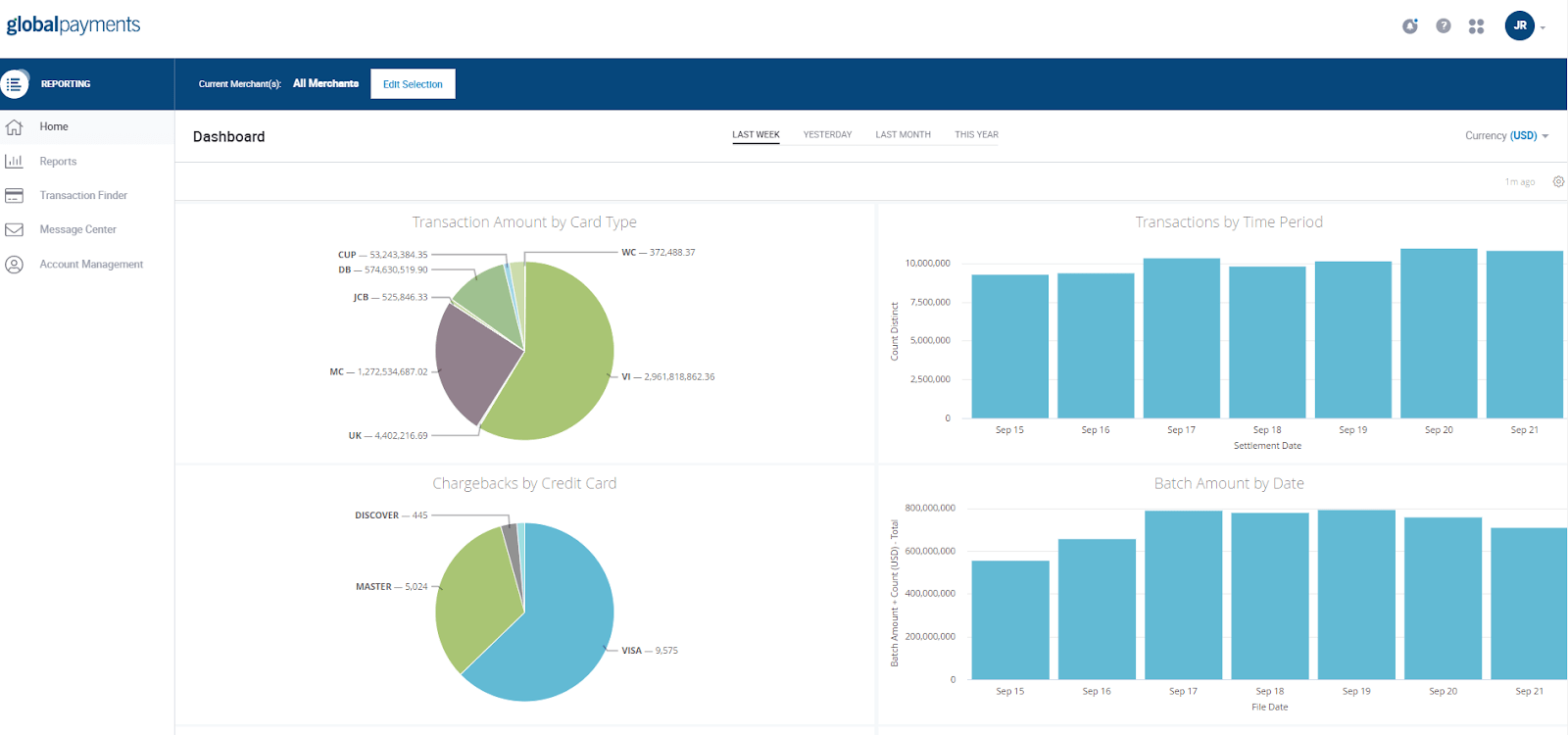
Task: Click the Edit Selection button
Action: [413, 84]
